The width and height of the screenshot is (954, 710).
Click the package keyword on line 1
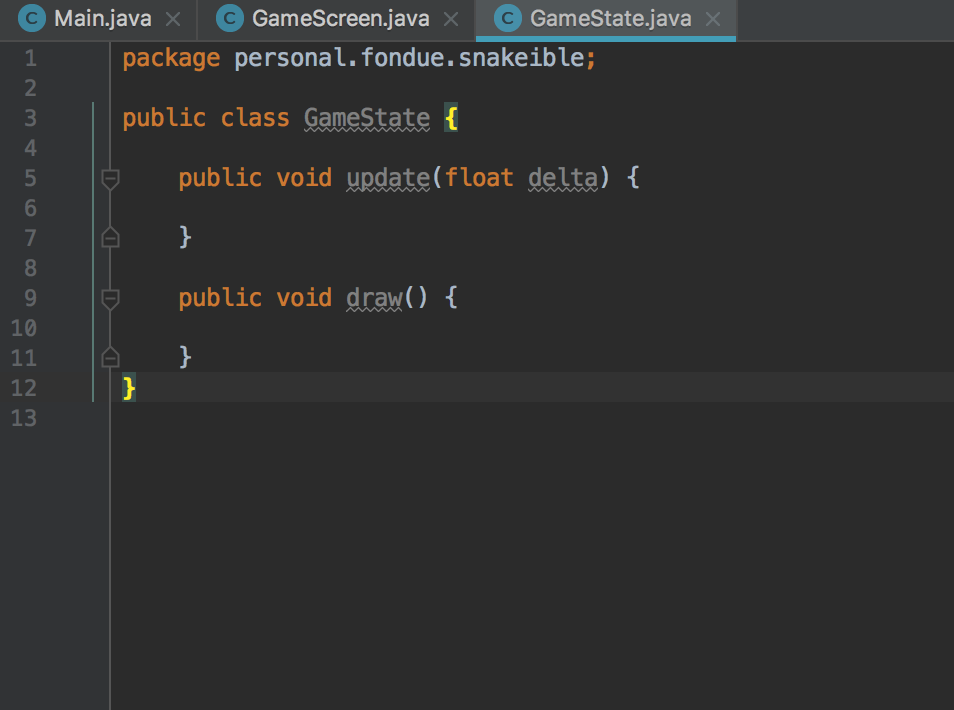(171, 58)
